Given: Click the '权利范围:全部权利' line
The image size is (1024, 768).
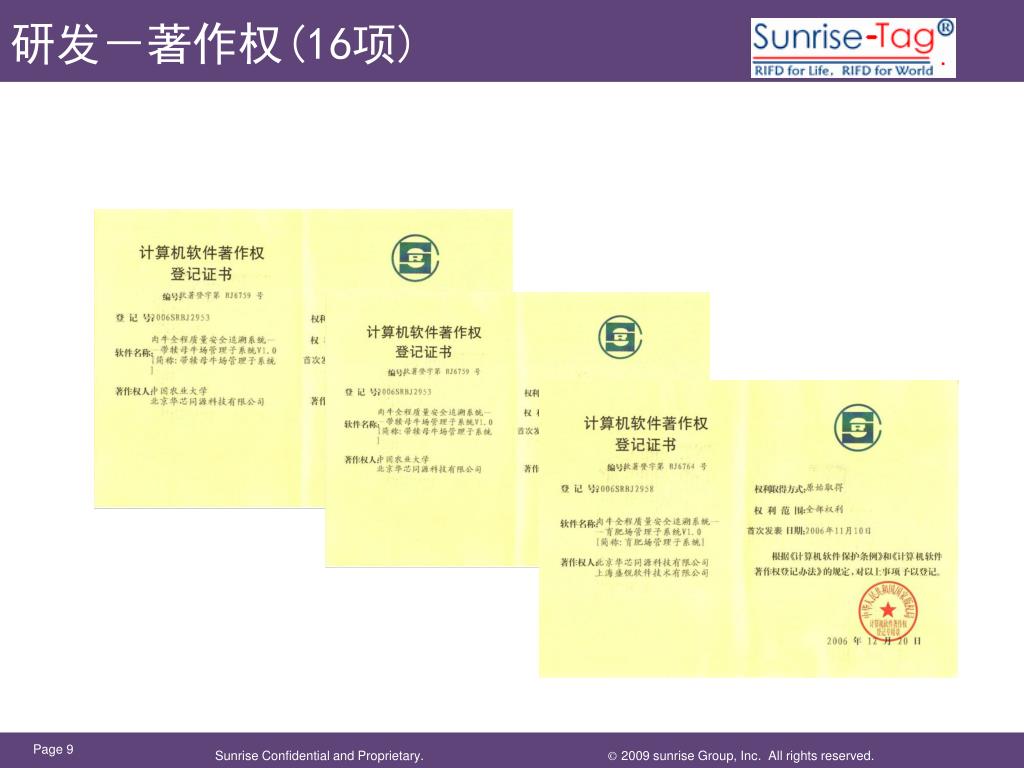Looking at the screenshot, I should [x=798, y=509].
